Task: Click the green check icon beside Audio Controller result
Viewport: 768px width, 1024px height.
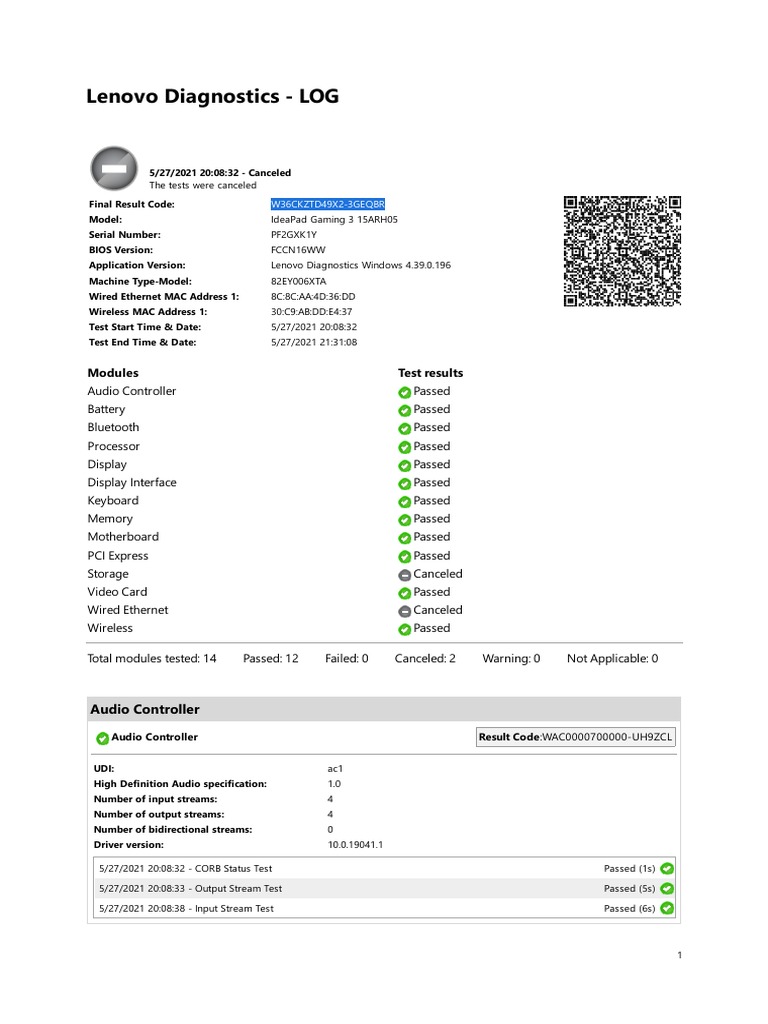Action: [x=404, y=392]
